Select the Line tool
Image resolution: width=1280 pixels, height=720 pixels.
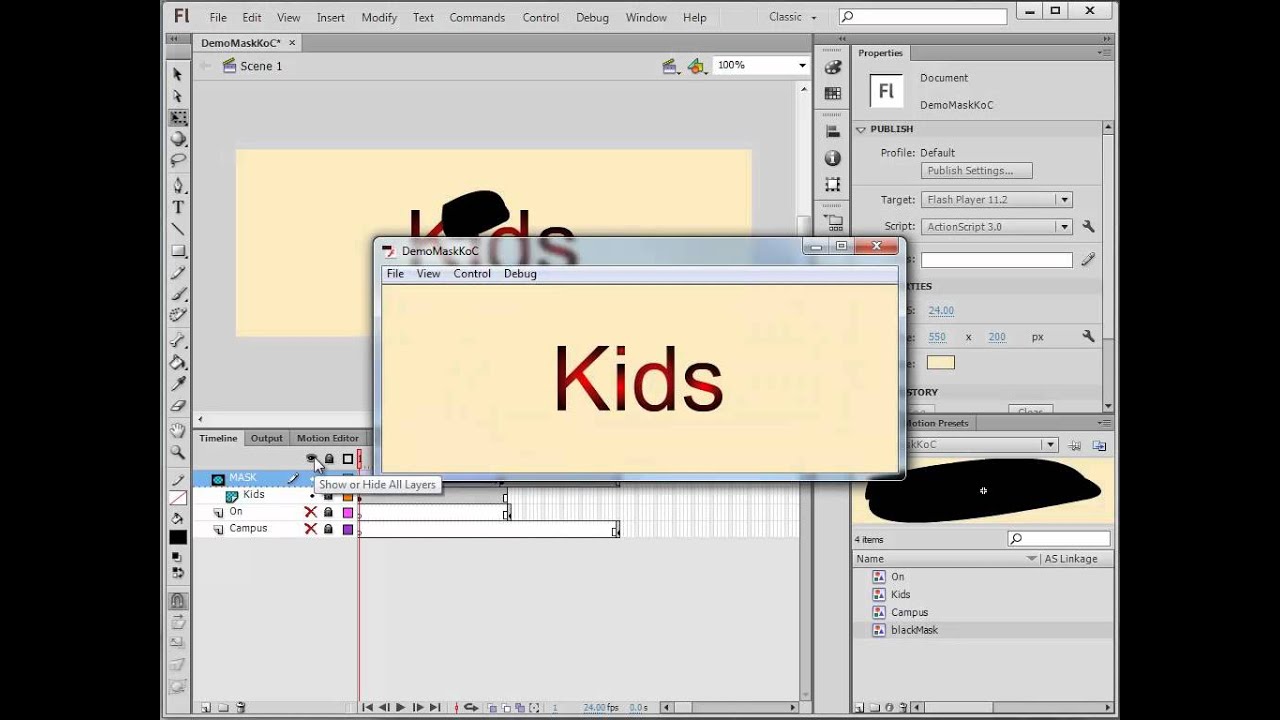click(178, 229)
